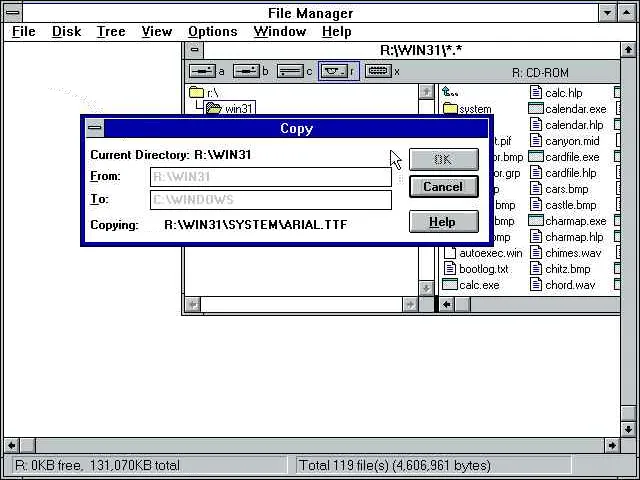
Task: Select cars.bmp file icon
Action: tap(536, 189)
